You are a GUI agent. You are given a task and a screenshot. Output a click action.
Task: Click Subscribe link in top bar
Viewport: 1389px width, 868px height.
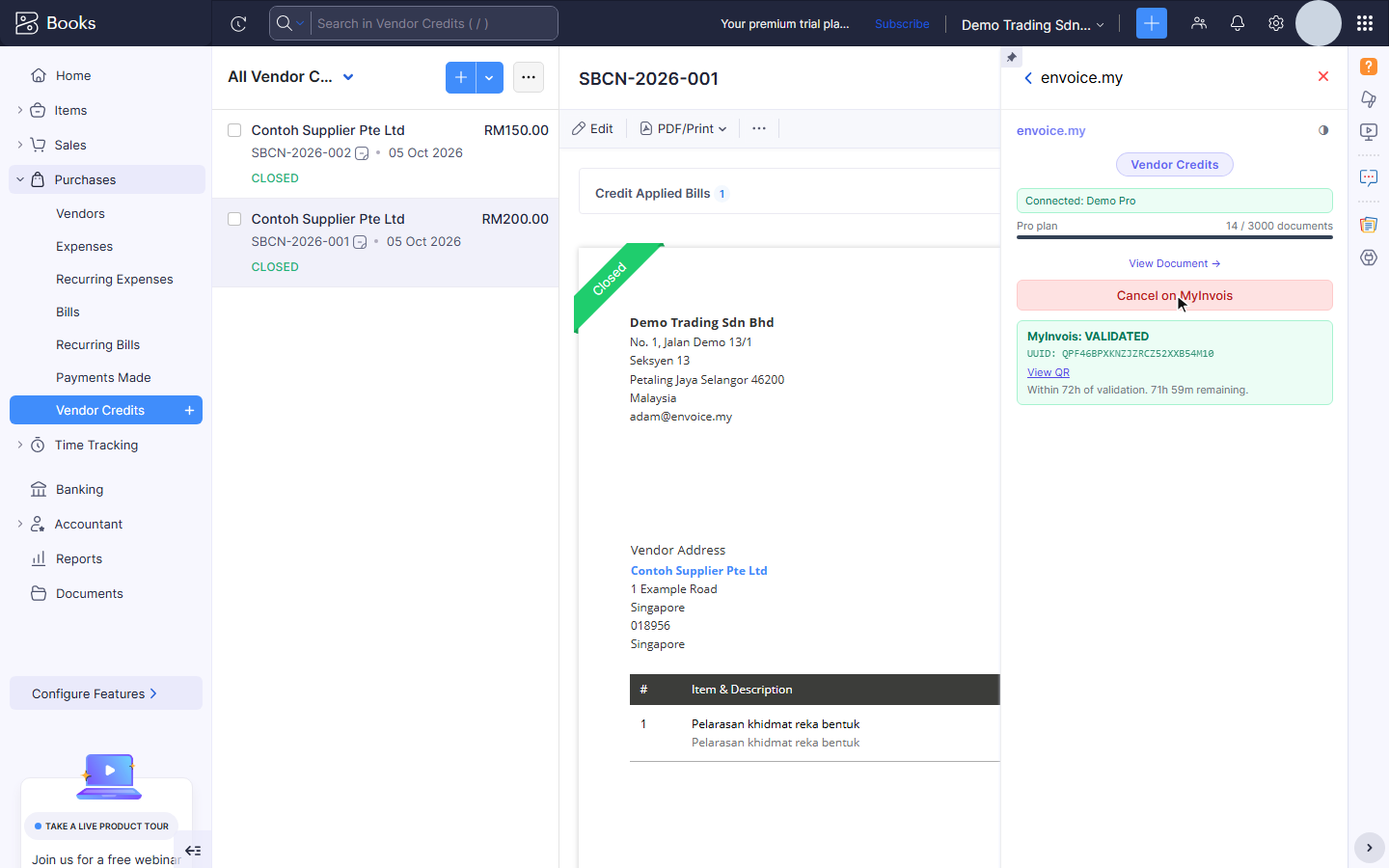tap(902, 24)
